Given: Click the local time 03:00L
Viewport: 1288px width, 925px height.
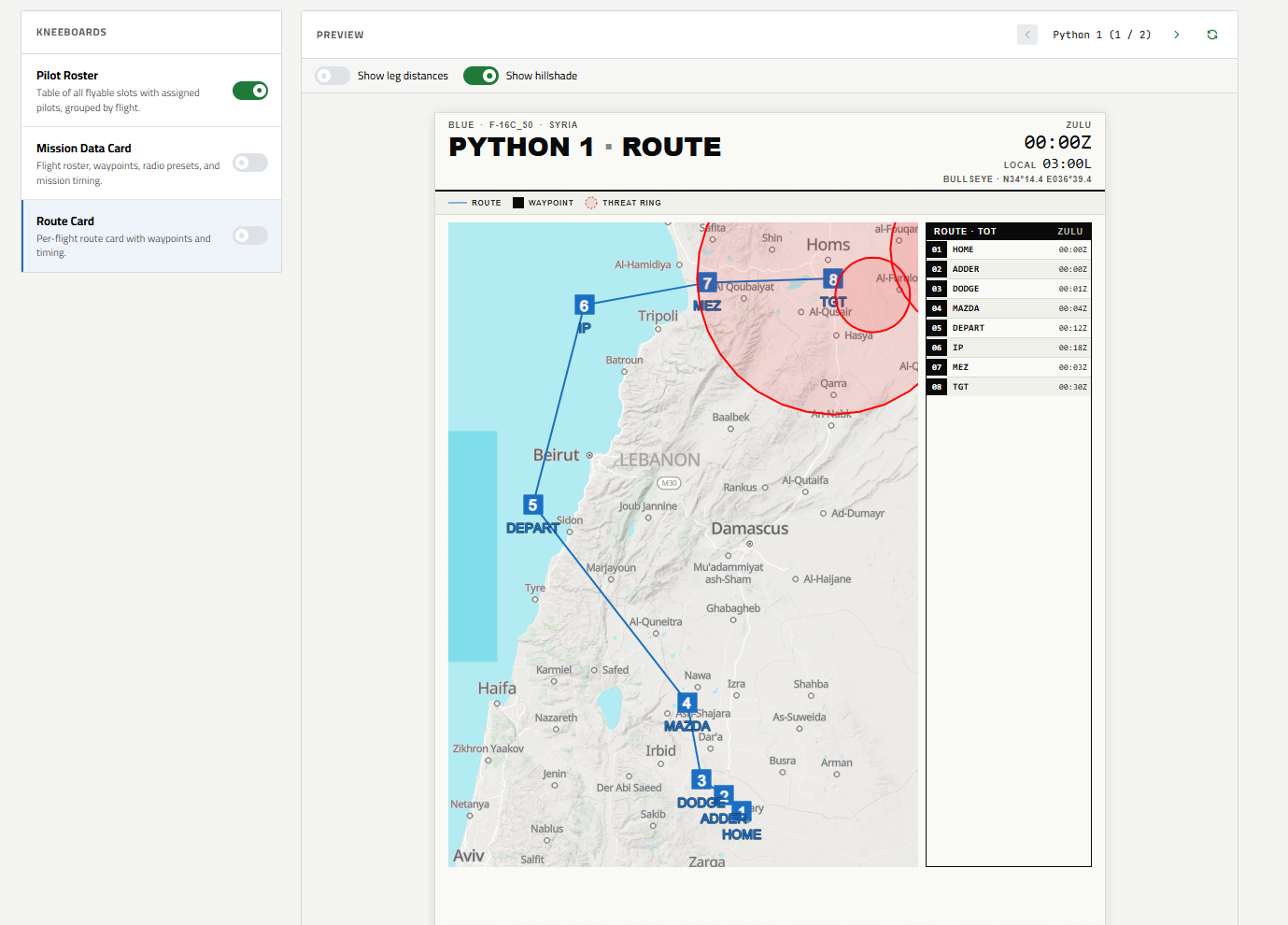Looking at the screenshot, I should [x=1067, y=164].
